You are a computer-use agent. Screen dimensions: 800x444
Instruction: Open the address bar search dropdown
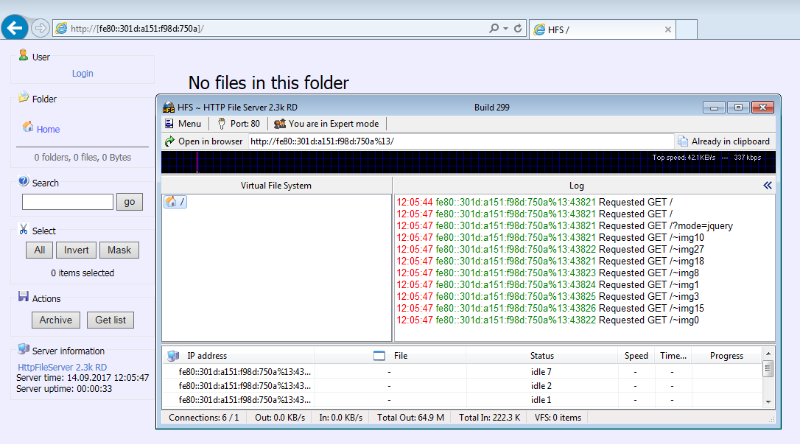504,28
